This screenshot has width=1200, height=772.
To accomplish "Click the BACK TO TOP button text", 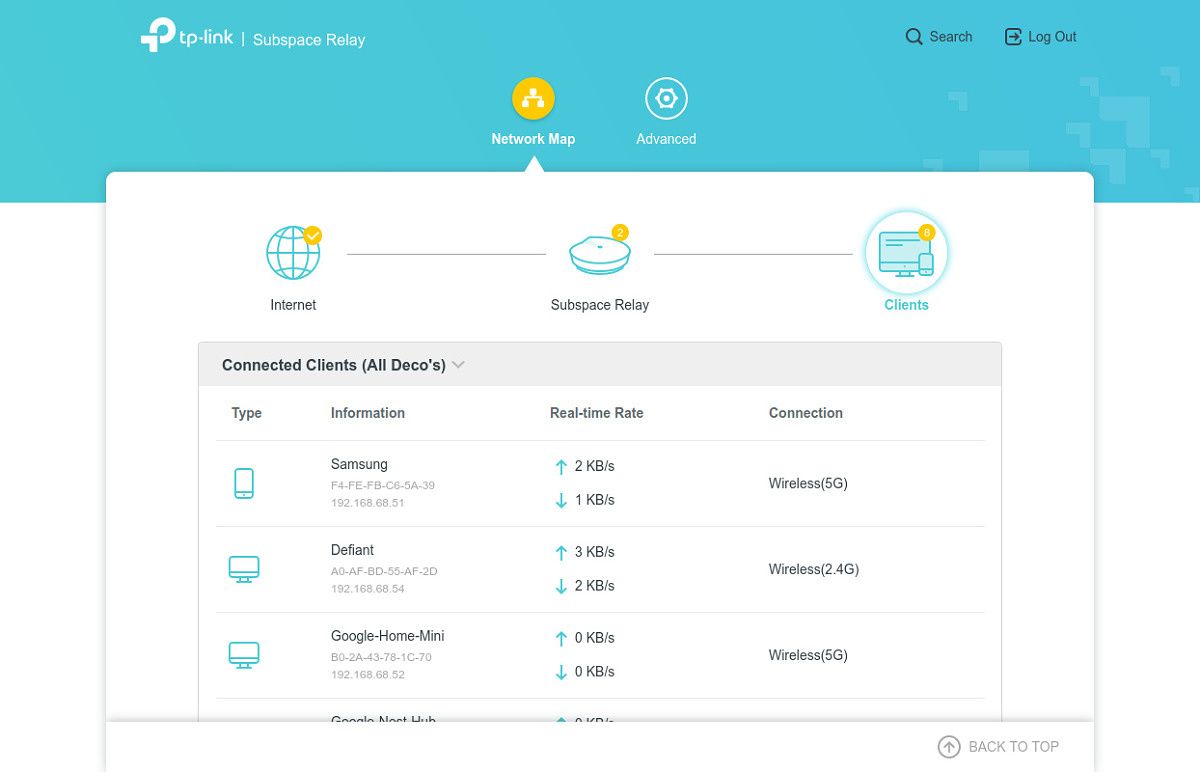I will tap(1014, 746).
